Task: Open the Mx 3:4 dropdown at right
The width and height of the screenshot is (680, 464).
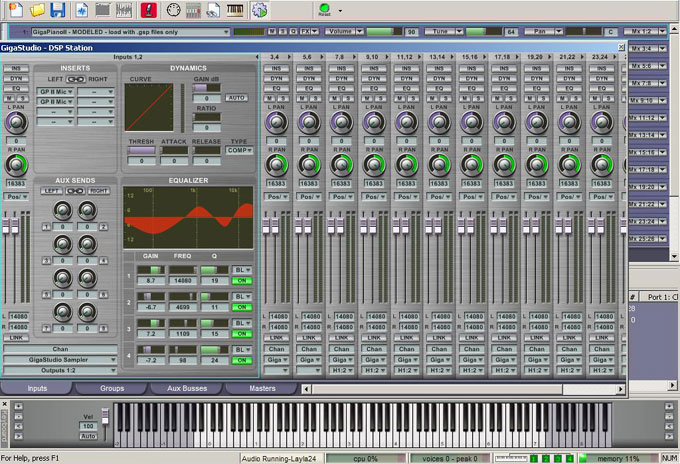Action: [x=647, y=49]
